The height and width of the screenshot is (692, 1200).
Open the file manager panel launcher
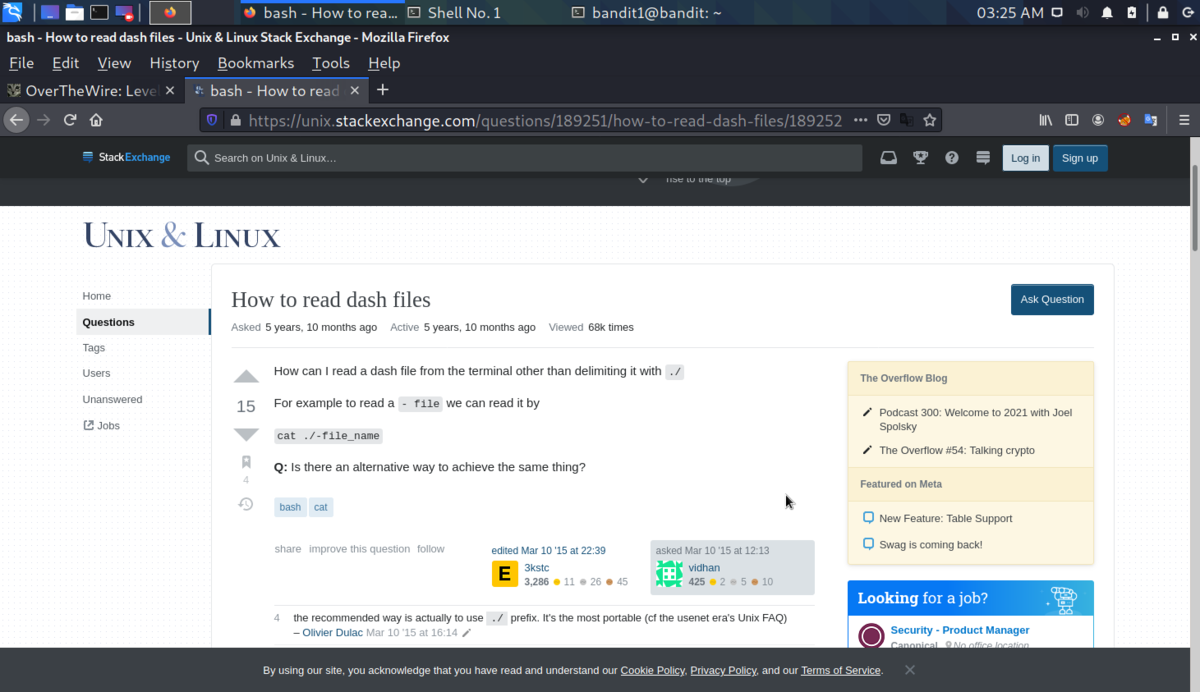pos(75,13)
